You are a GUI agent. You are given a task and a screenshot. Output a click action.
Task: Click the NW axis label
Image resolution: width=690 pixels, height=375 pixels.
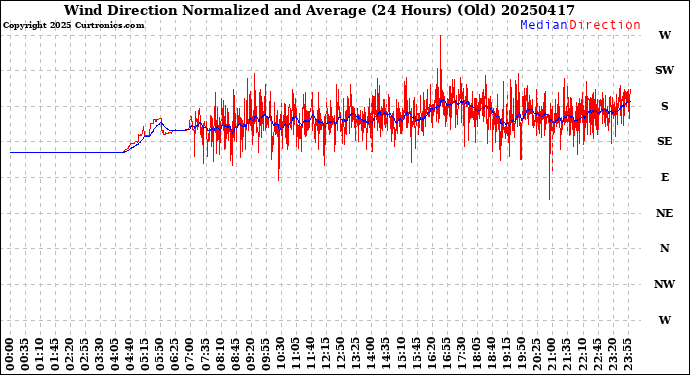pos(664,284)
